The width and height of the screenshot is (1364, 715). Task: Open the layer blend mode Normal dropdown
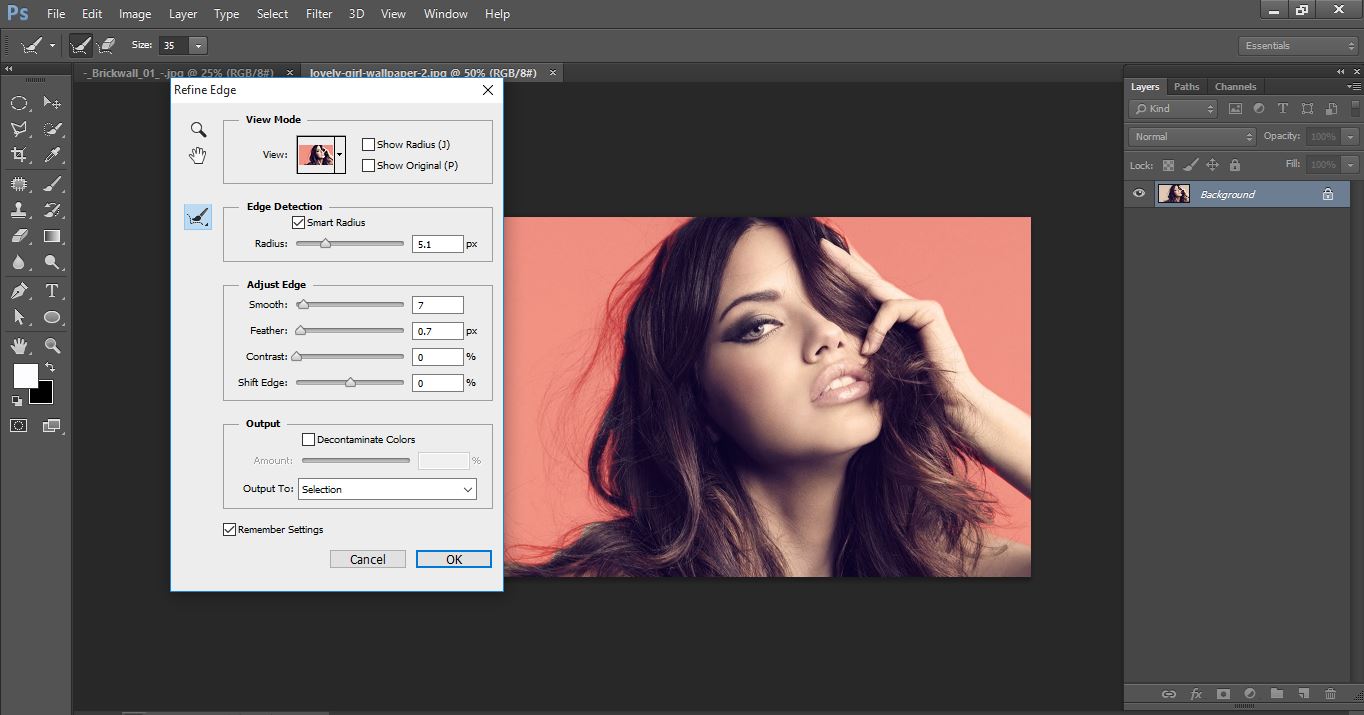(1190, 136)
